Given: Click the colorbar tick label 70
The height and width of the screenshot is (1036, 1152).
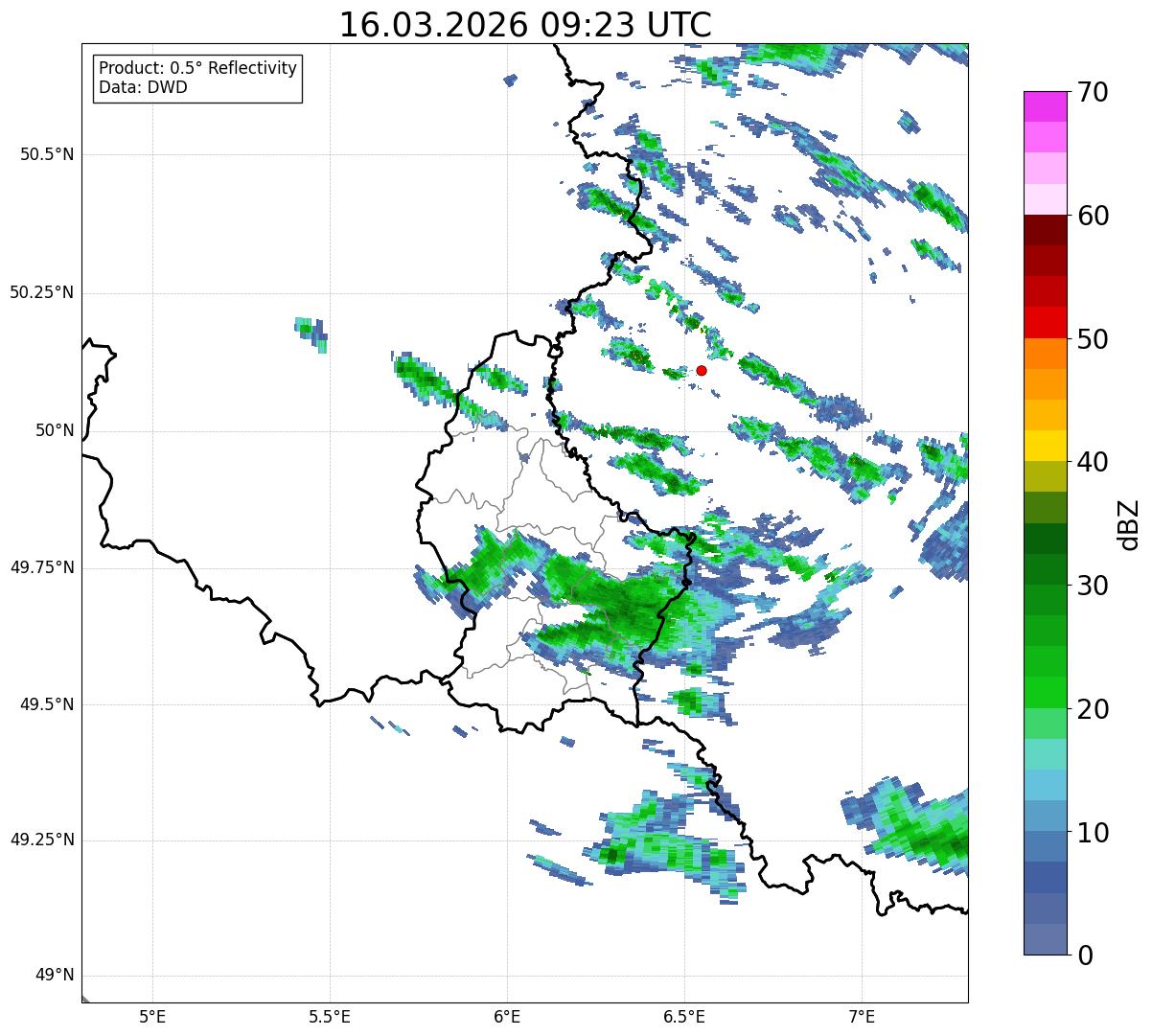Looking at the screenshot, I should pos(1093,92).
